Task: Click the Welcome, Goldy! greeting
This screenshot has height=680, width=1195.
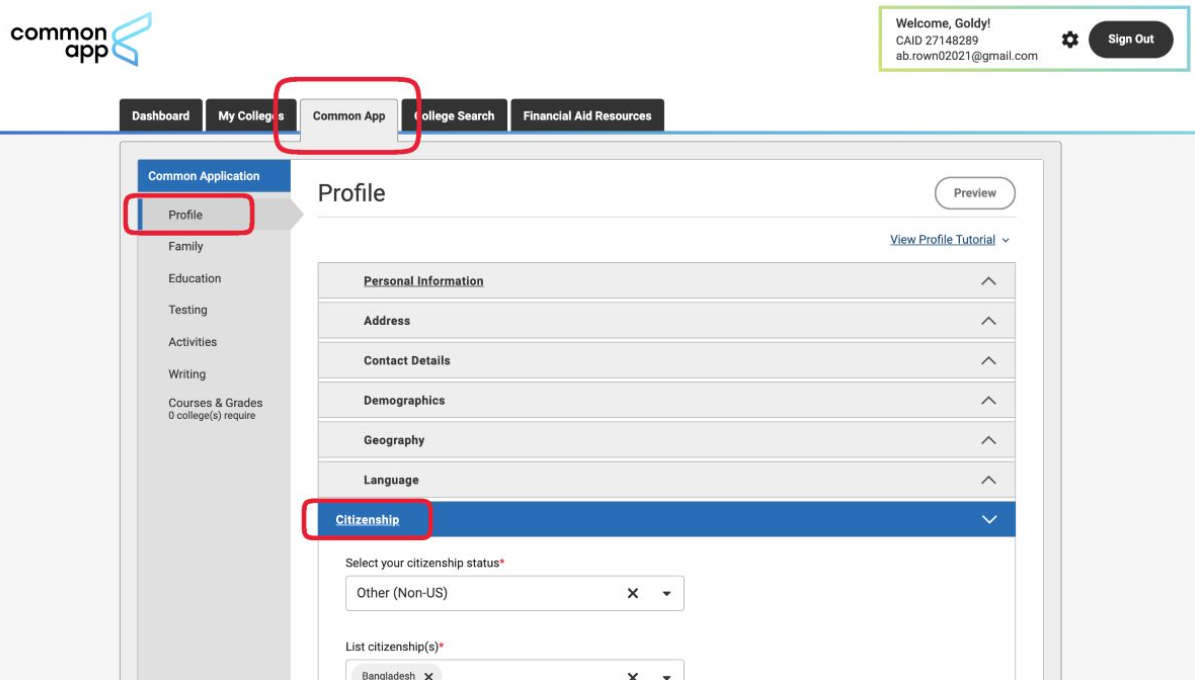Action: [943, 24]
